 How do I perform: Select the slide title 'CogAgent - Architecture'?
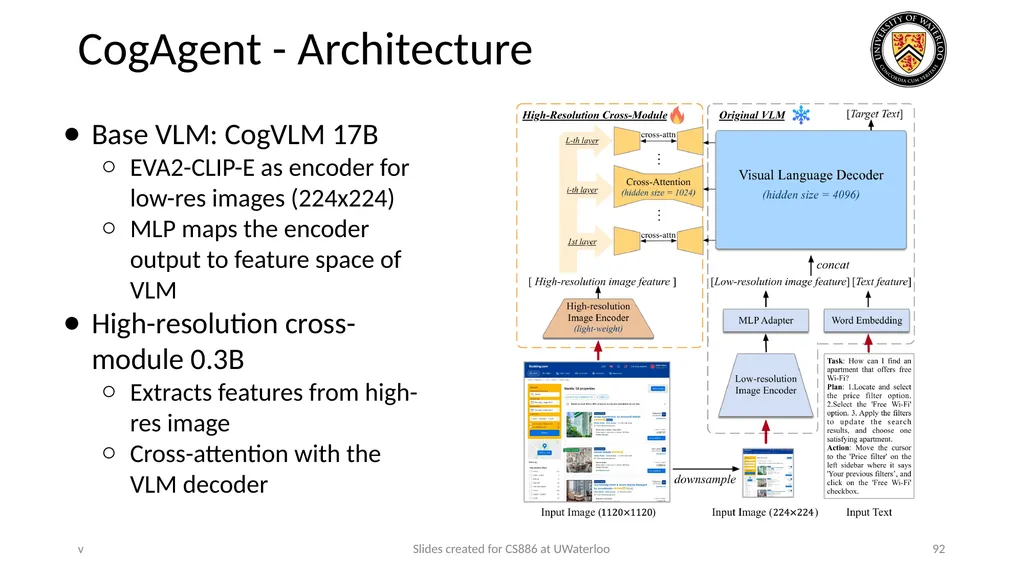[x=305, y=50]
